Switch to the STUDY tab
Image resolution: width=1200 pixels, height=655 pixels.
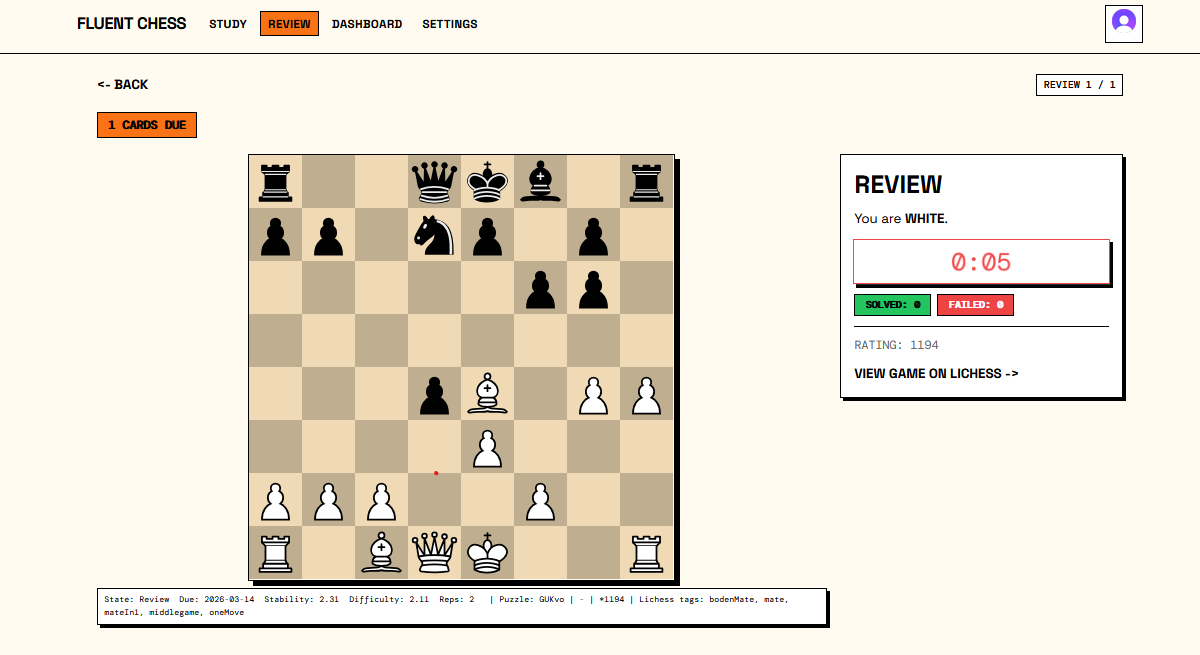click(x=227, y=24)
